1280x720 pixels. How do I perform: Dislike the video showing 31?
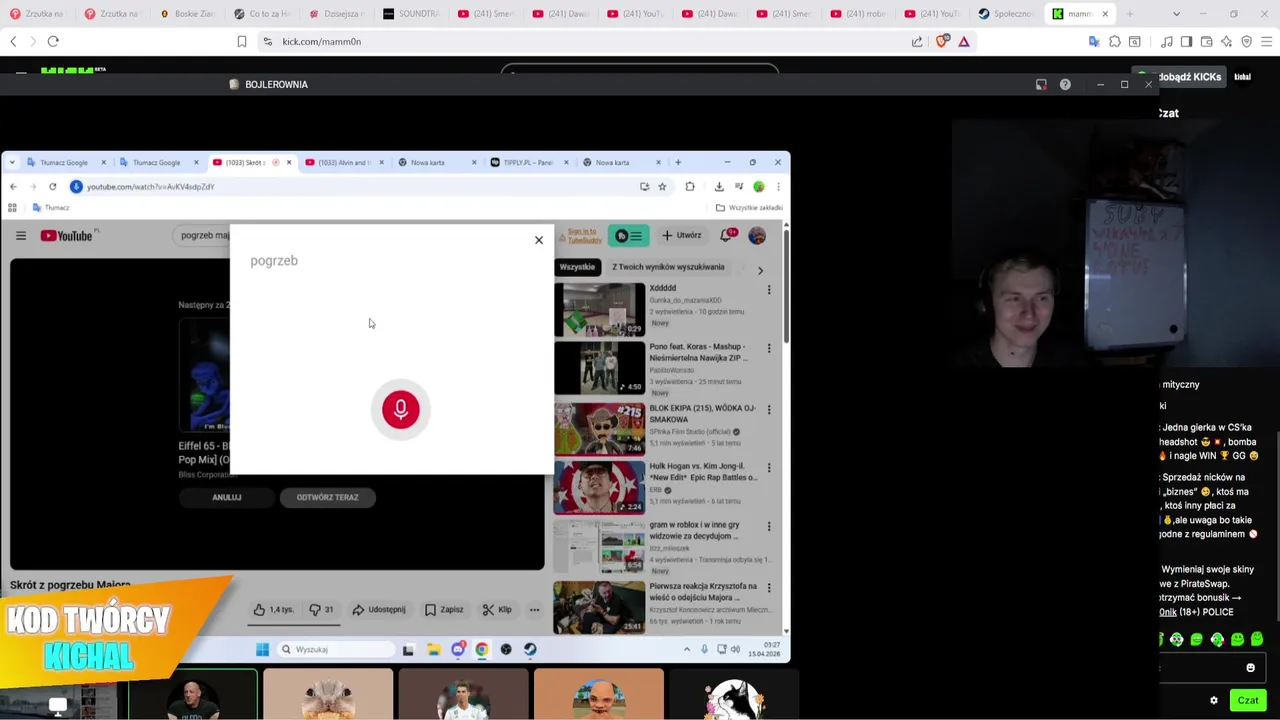tap(321, 610)
